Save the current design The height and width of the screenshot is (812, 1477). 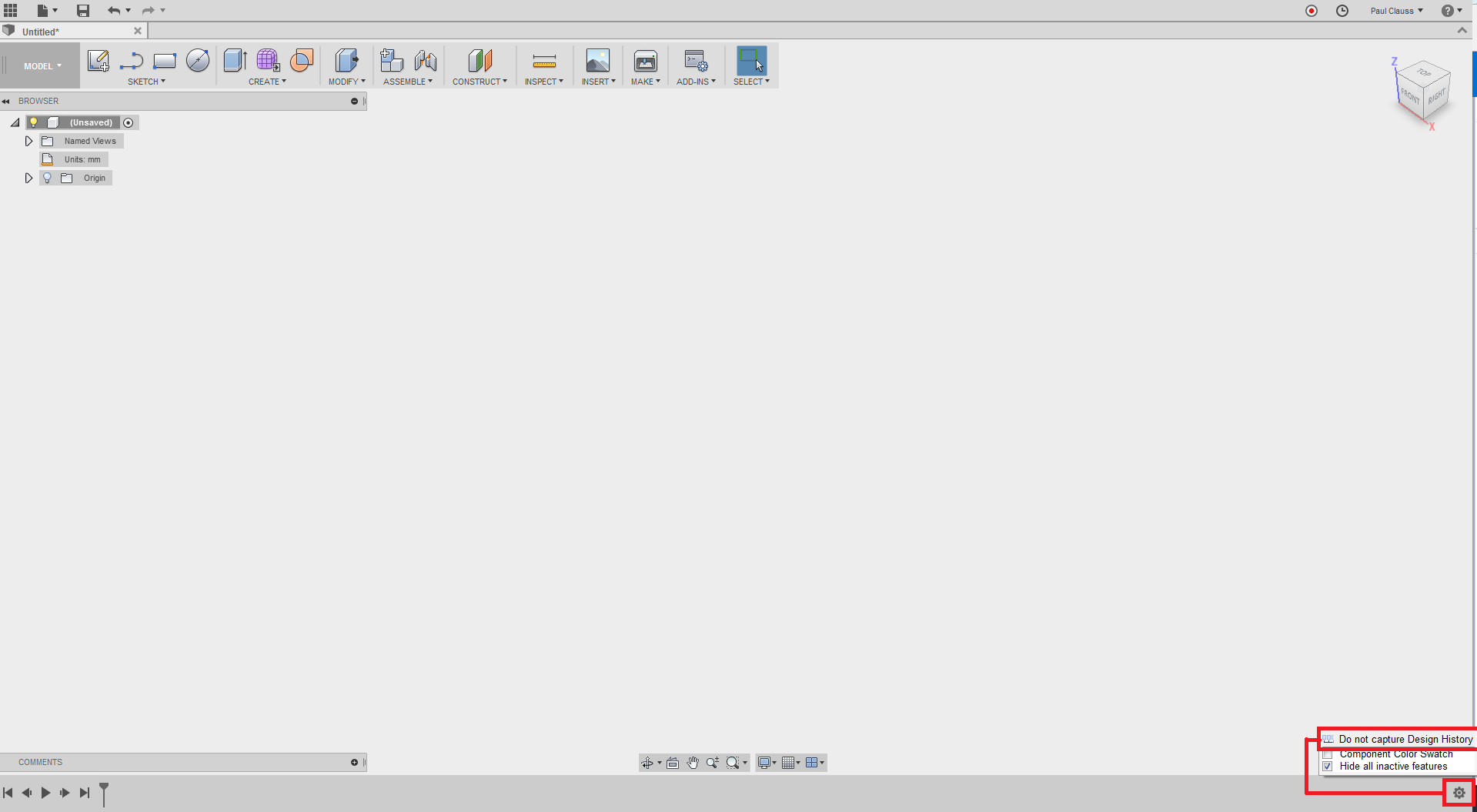[82, 10]
